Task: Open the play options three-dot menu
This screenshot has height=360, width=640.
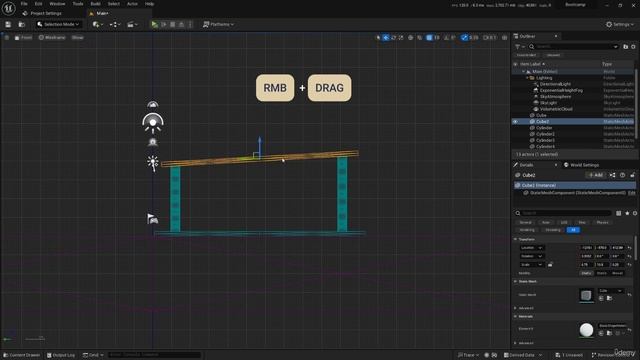Action: pyautogui.click(x=190, y=24)
